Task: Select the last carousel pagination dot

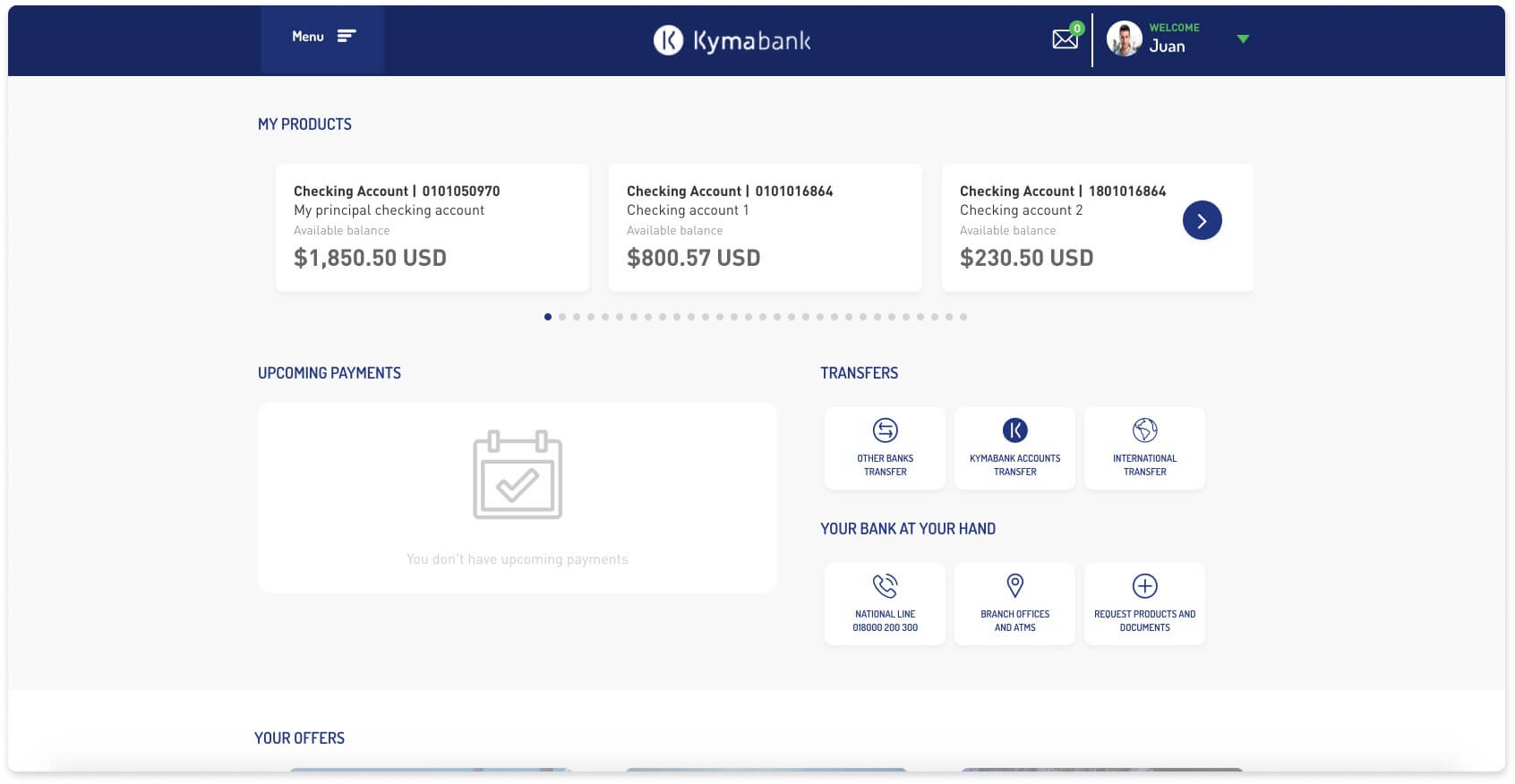Action: tap(963, 317)
